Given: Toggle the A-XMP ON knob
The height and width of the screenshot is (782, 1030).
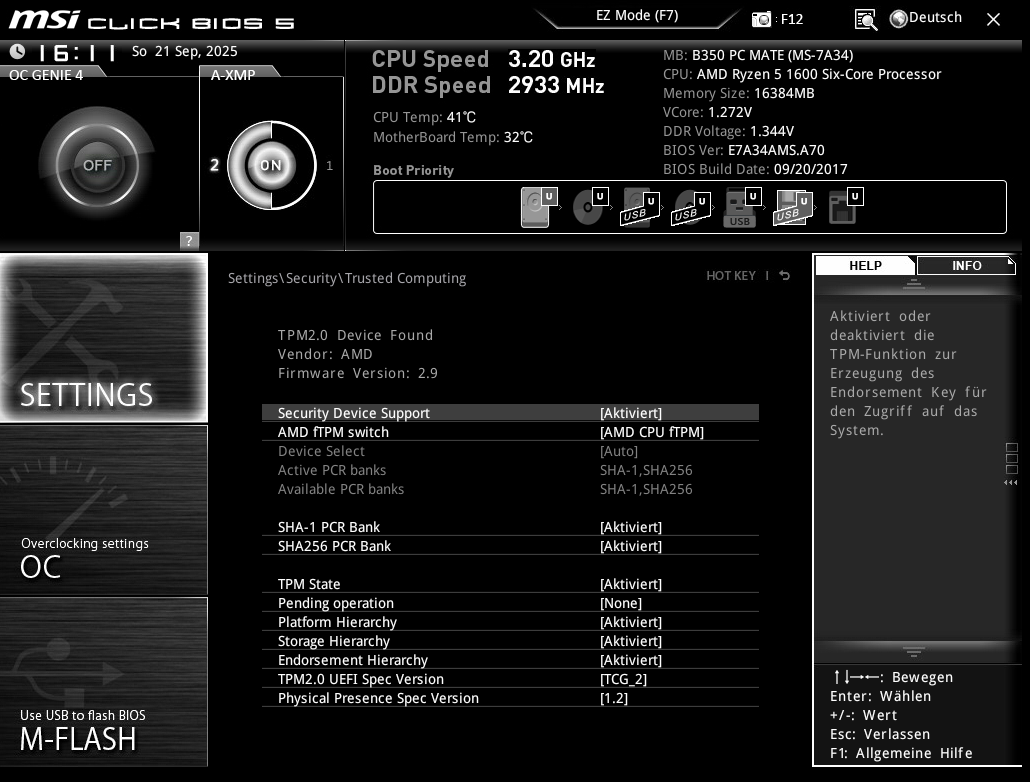Looking at the screenshot, I should click(x=271, y=165).
